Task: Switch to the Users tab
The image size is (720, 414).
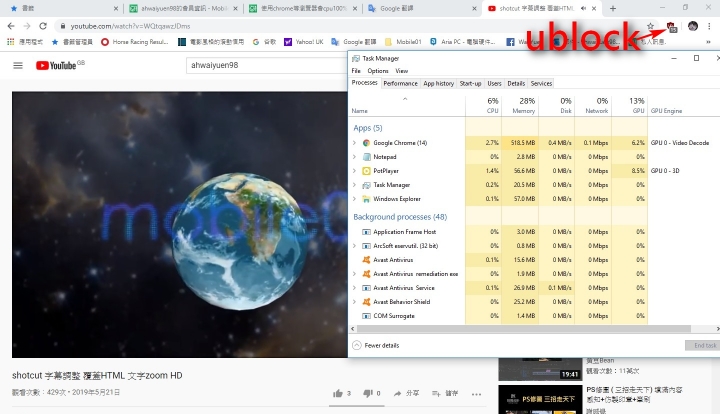Action: coord(494,83)
